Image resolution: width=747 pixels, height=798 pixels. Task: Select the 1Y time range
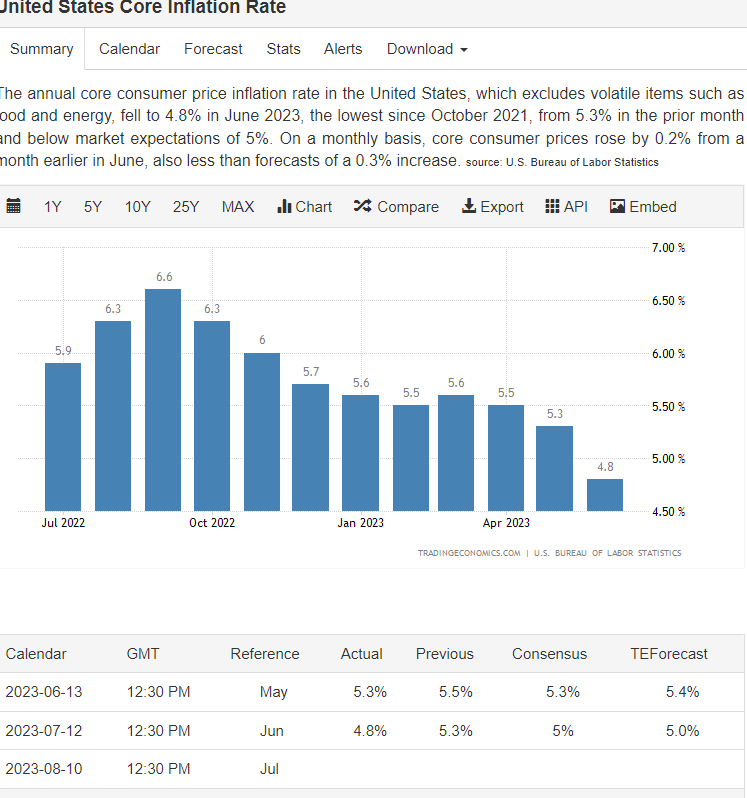52,207
